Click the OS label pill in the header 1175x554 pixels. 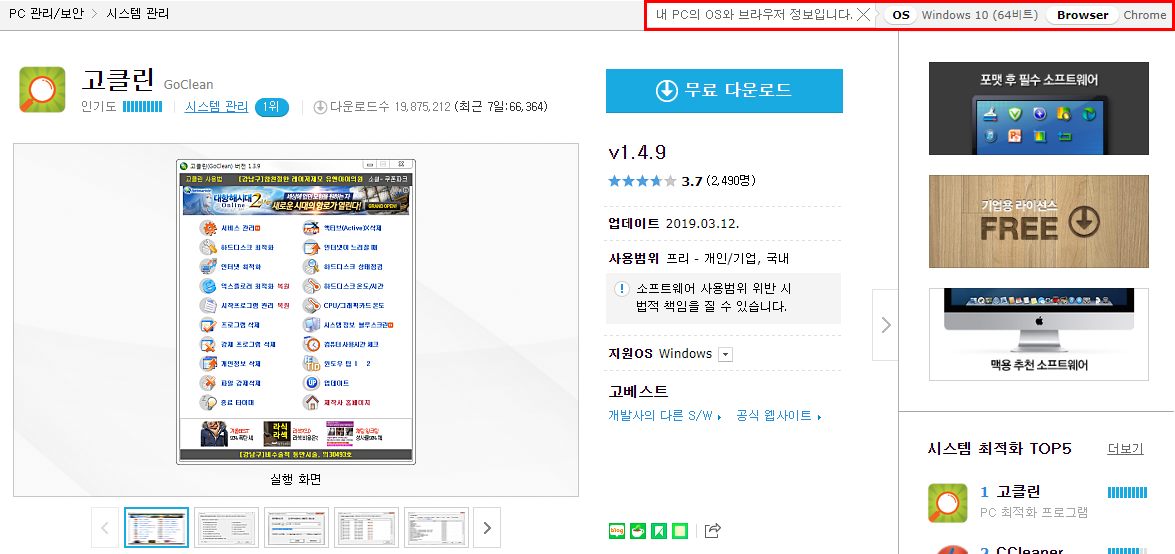pyautogui.click(x=901, y=15)
